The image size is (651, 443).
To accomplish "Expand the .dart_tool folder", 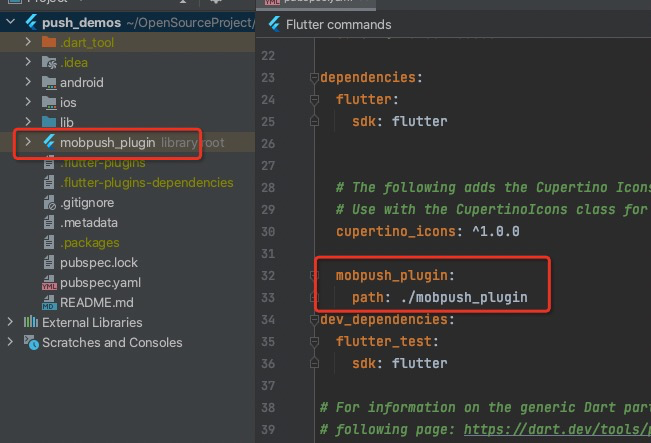I will [28, 42].
